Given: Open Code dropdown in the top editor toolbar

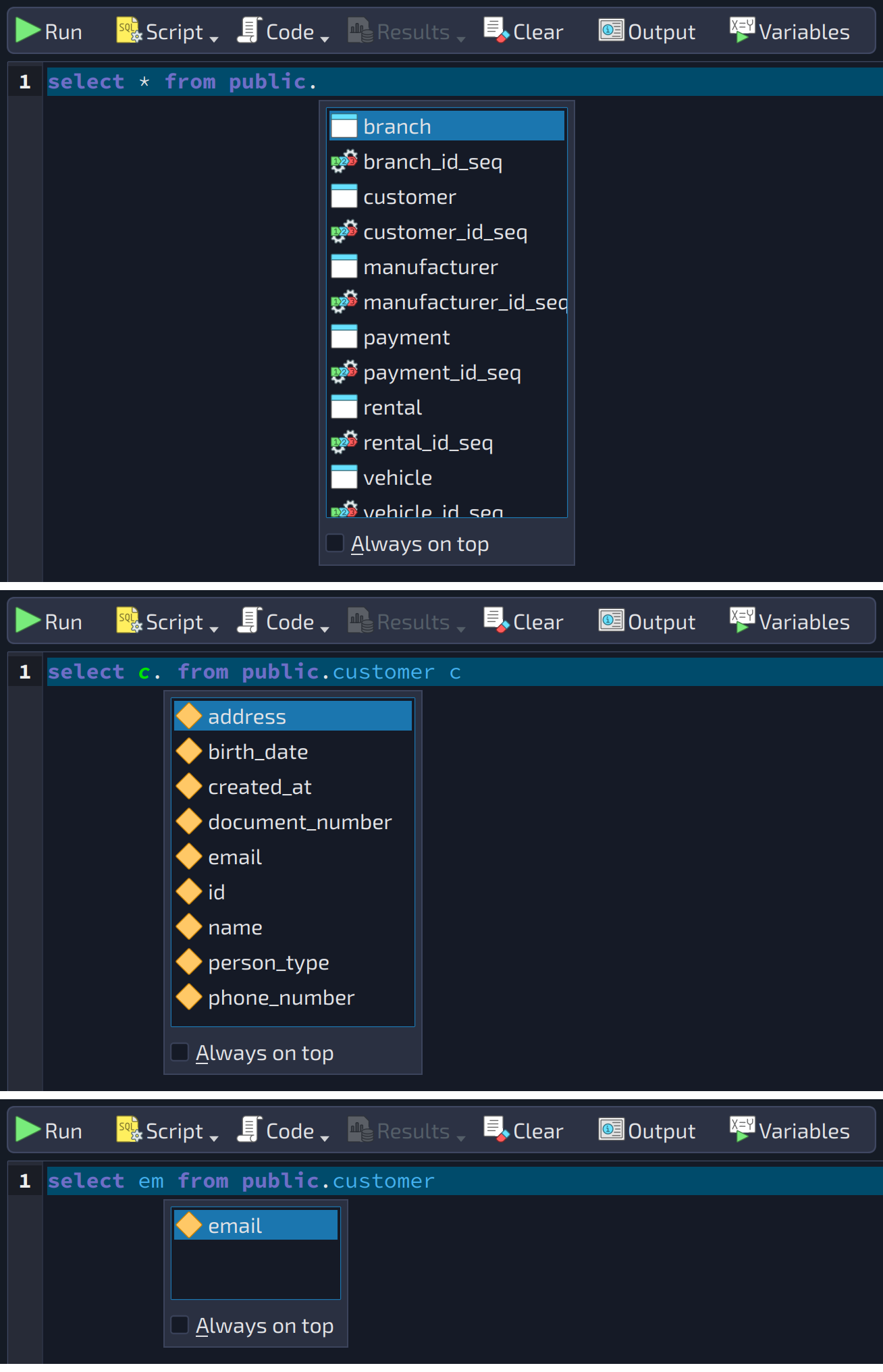Looking at the screenshot, I should pyautogui.click(x=284, y=31).
